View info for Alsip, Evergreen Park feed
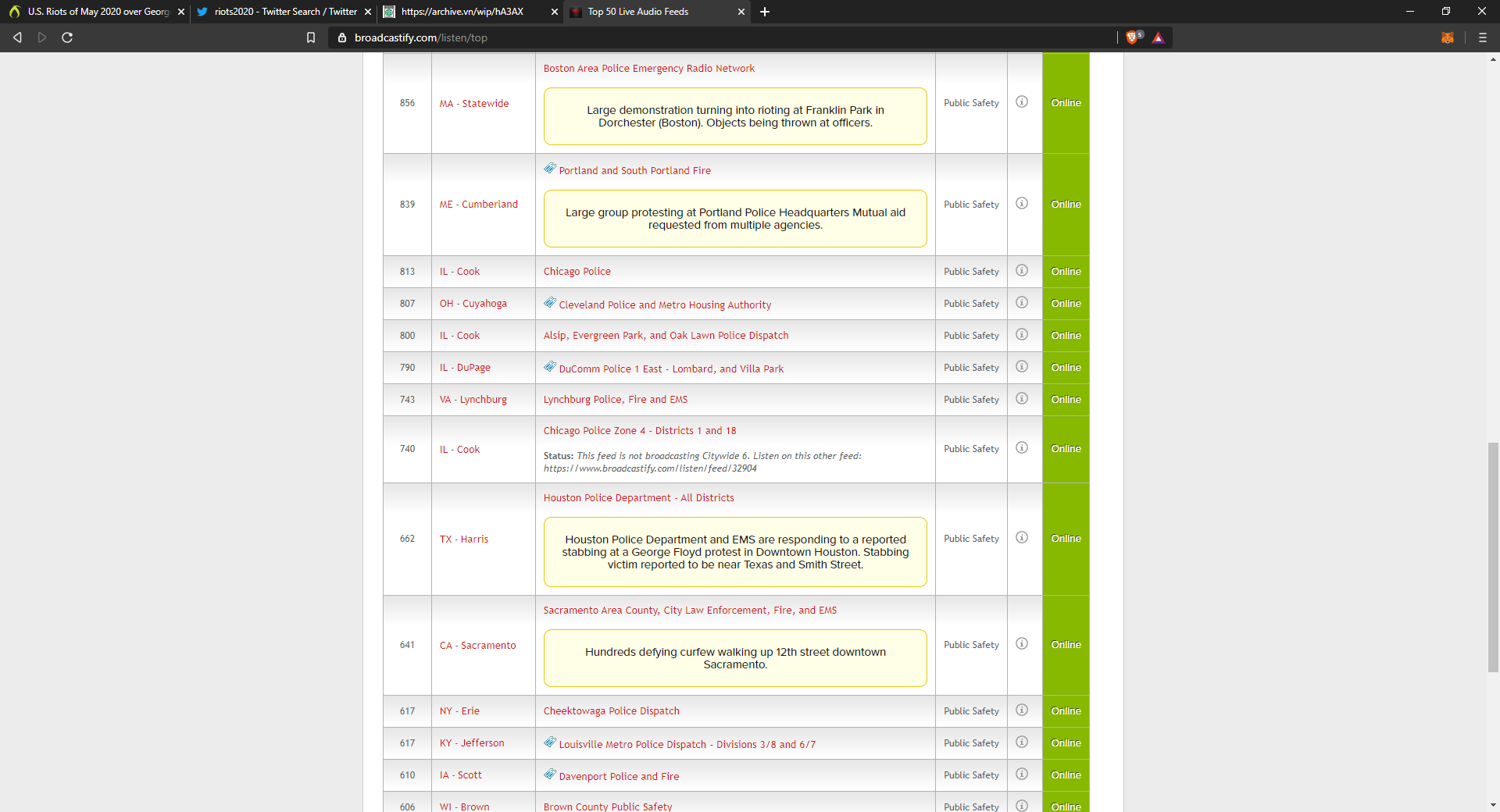 (x=1021, y=335)
